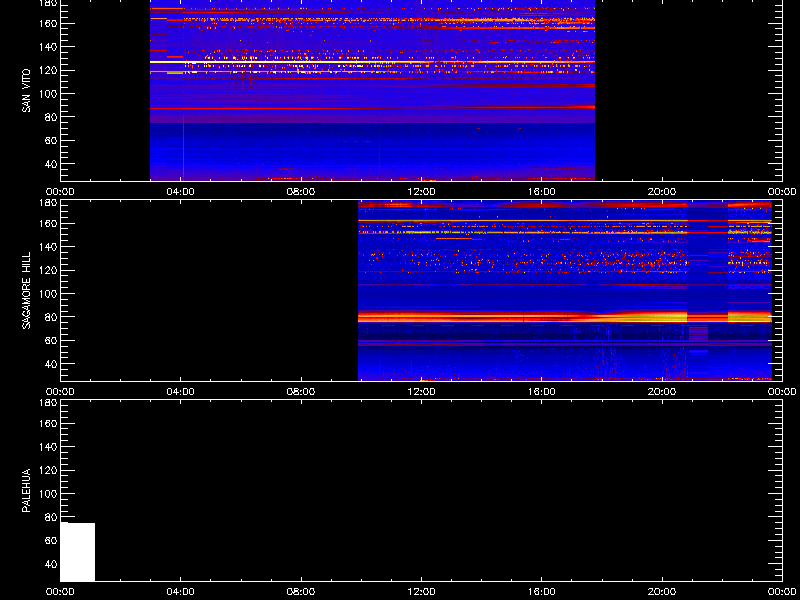Click the PALEHUA axis label

point(26,490)
